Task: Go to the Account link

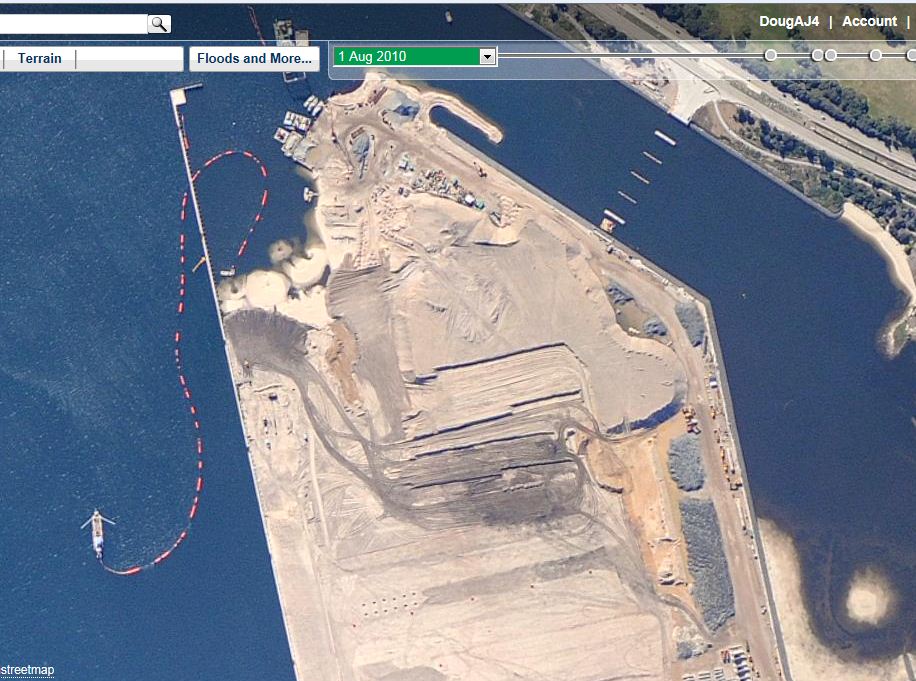Action: (x=869, y=21)
